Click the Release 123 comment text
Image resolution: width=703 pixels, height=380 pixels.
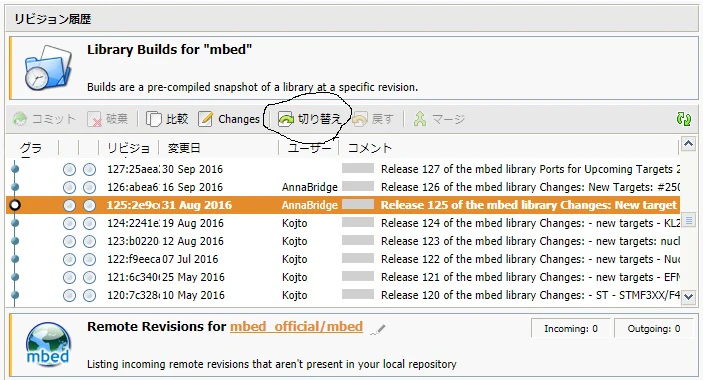530,241
